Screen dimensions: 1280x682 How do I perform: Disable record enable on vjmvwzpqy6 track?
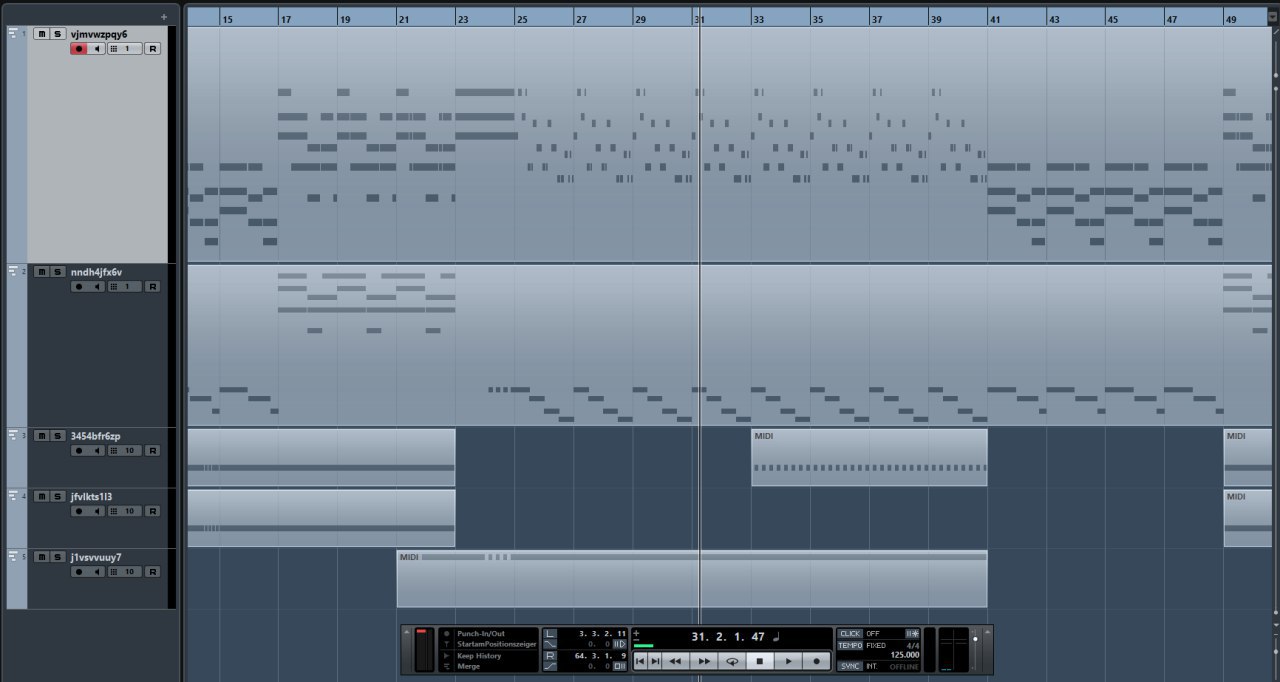78,49
